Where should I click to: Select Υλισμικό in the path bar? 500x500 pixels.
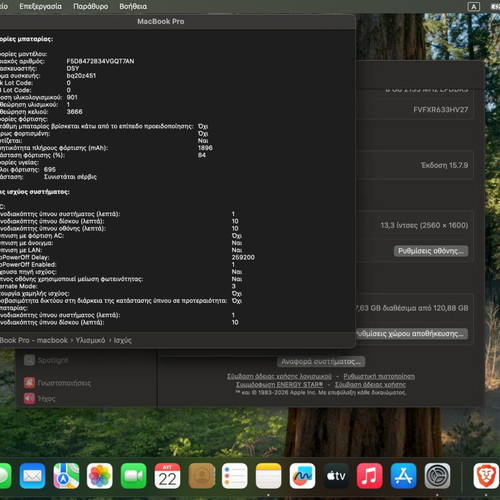[90, 340]
